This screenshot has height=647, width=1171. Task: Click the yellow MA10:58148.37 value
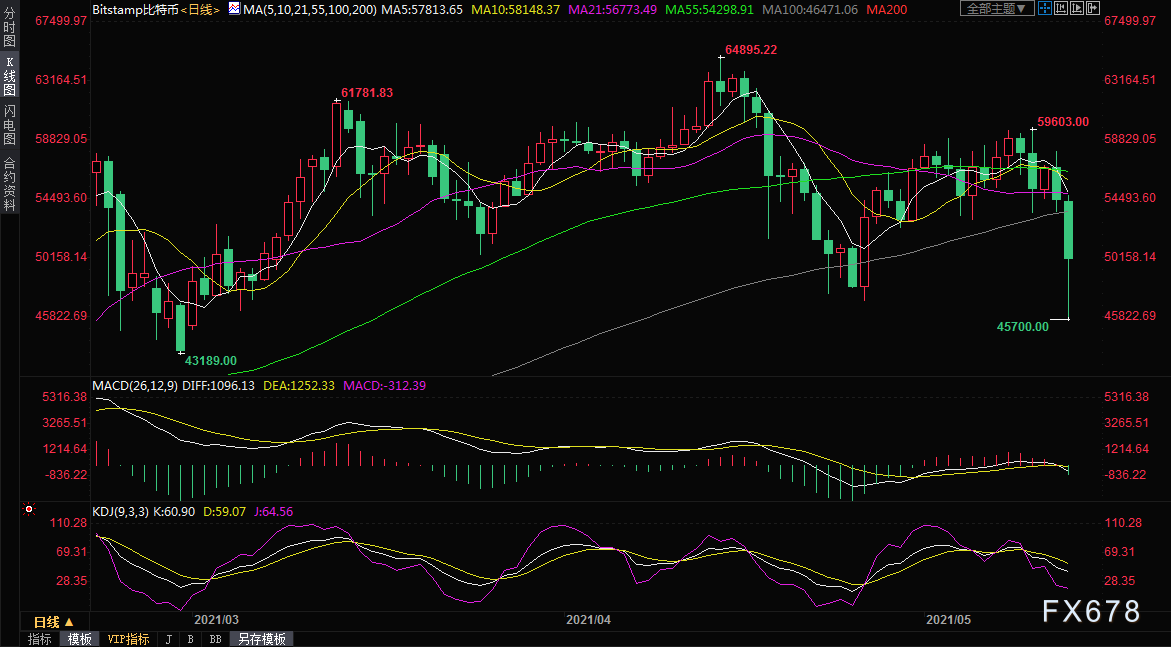pyautogui.click(x=515, y=10)
